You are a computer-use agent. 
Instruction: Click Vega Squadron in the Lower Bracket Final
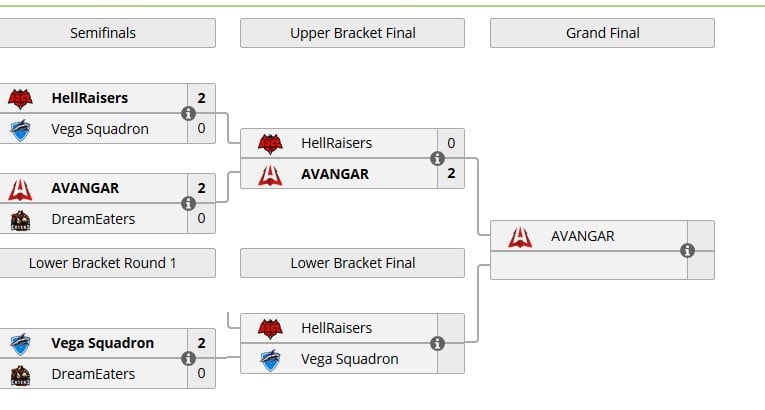click(x=349, y=359)
